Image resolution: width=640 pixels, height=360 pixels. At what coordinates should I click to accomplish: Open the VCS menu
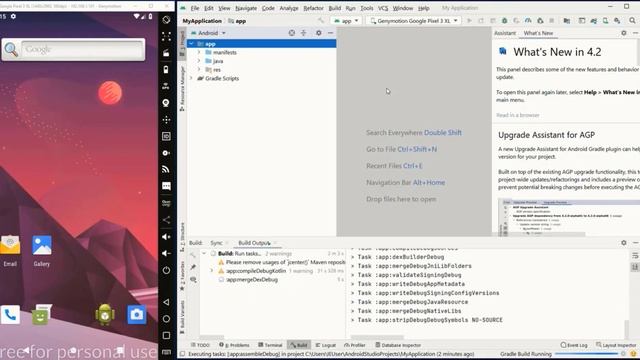coord(383,8)
